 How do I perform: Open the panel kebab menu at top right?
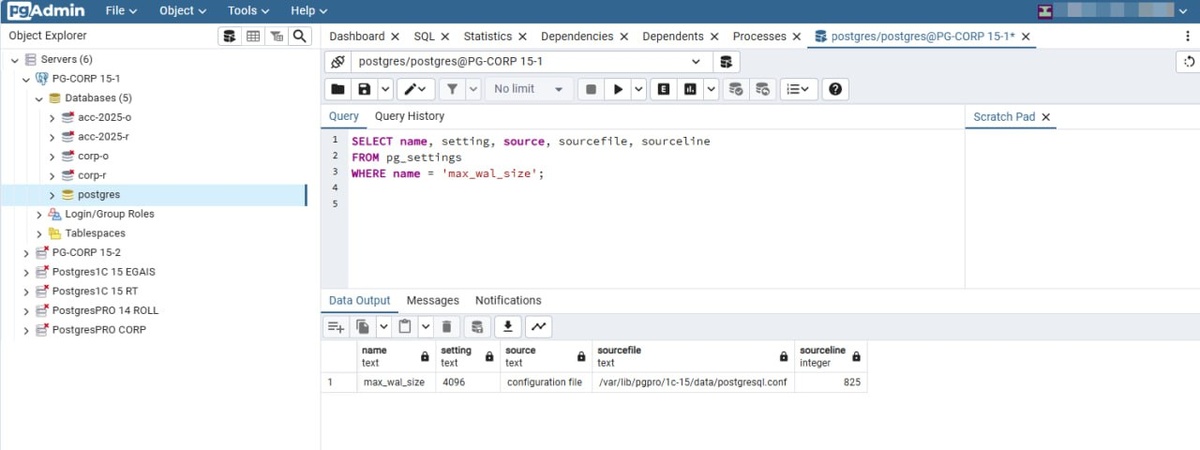click(1187, 36)
